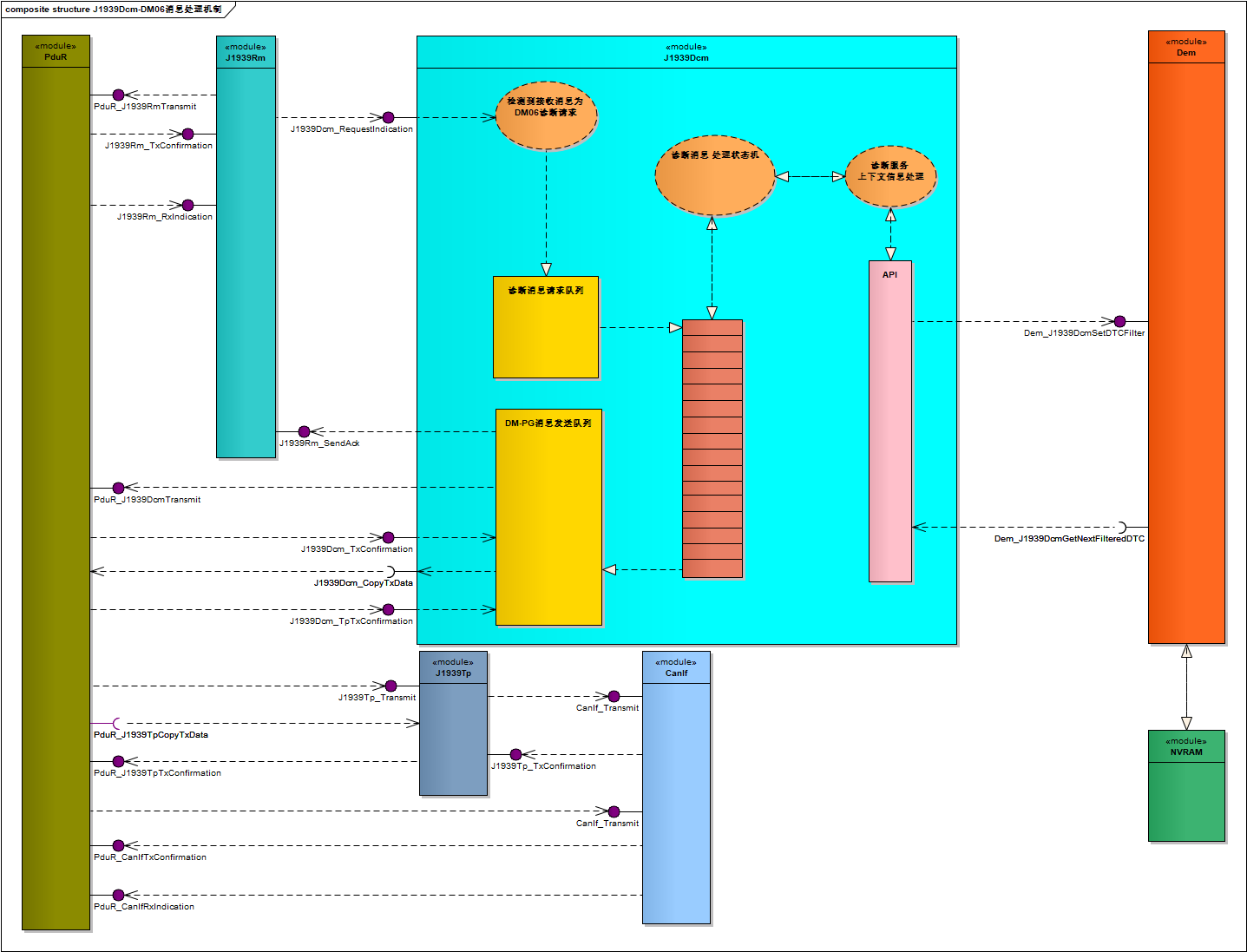This screenshot has height=952, width=1247.
Task: Click the "PduR_J1939TpCopyTxData" label
Action: (x=151, y=735)
